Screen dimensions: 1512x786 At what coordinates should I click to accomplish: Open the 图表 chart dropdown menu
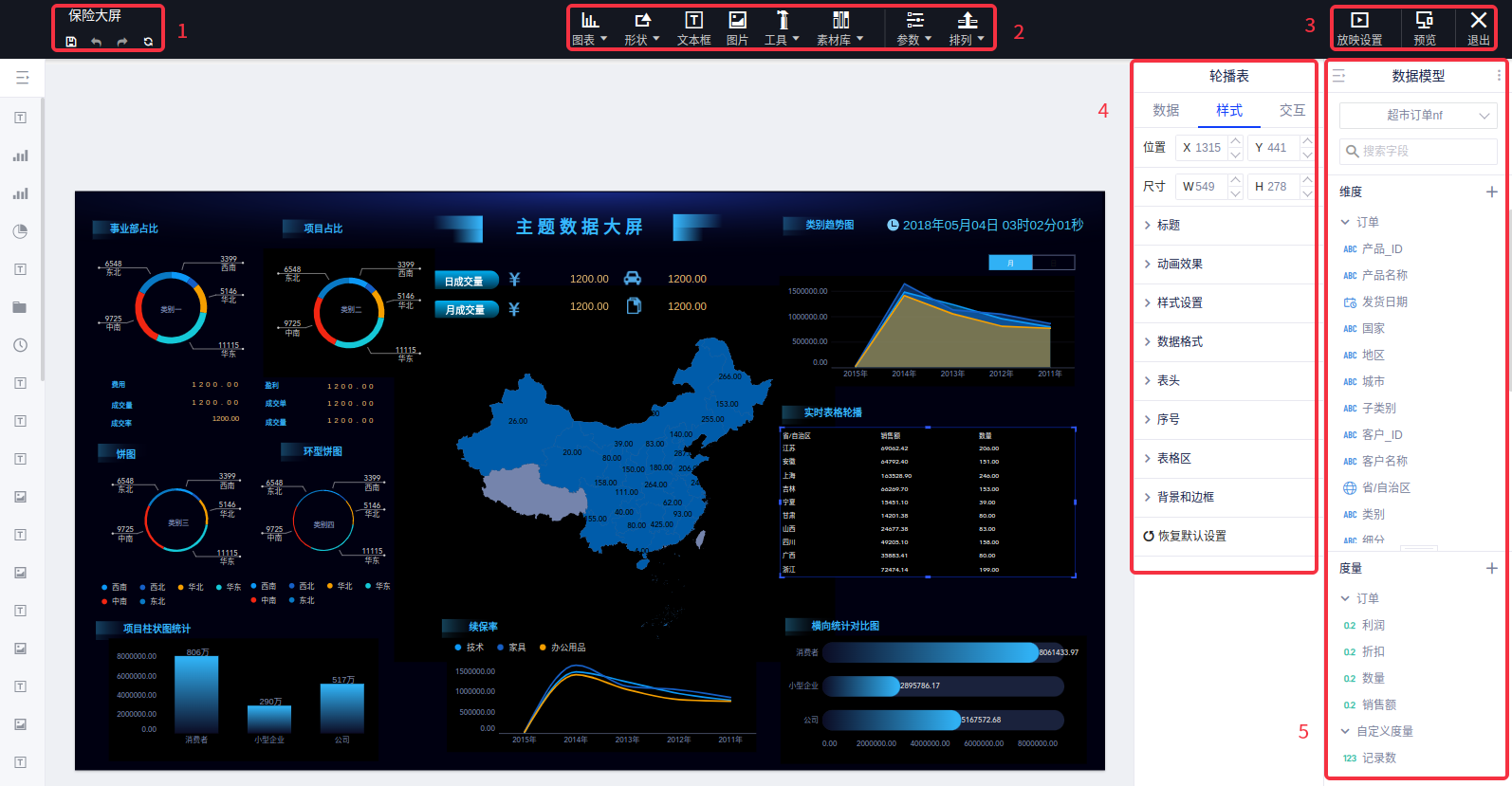(x=589, y=28)
